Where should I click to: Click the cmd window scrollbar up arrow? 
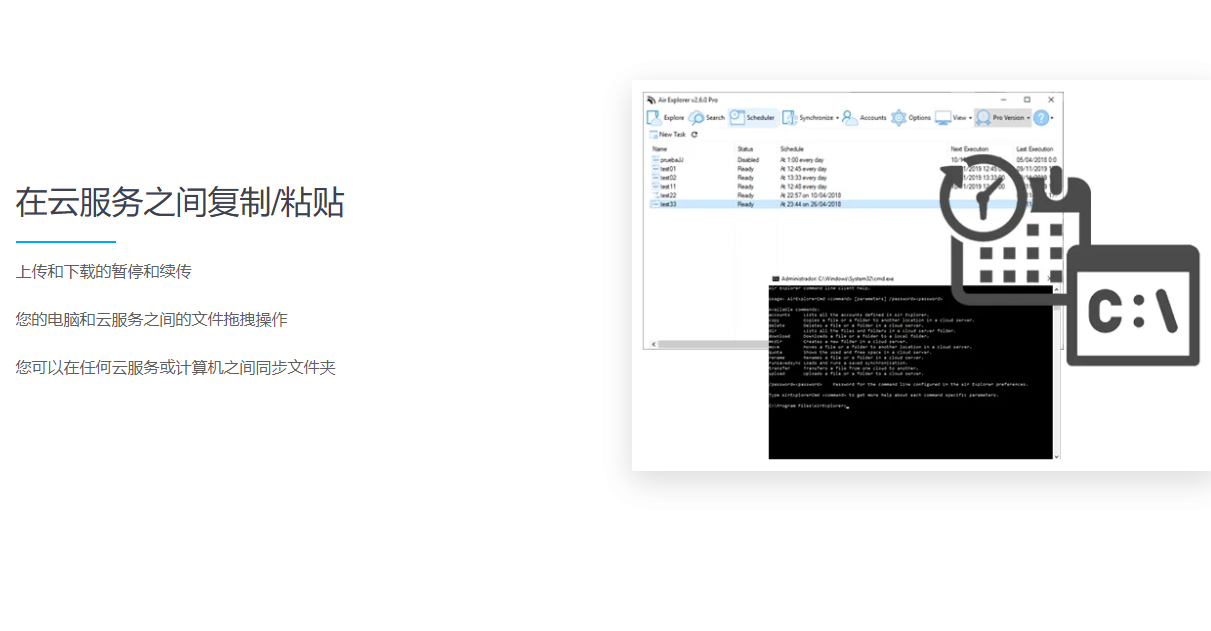click(x=1056, y=290)
